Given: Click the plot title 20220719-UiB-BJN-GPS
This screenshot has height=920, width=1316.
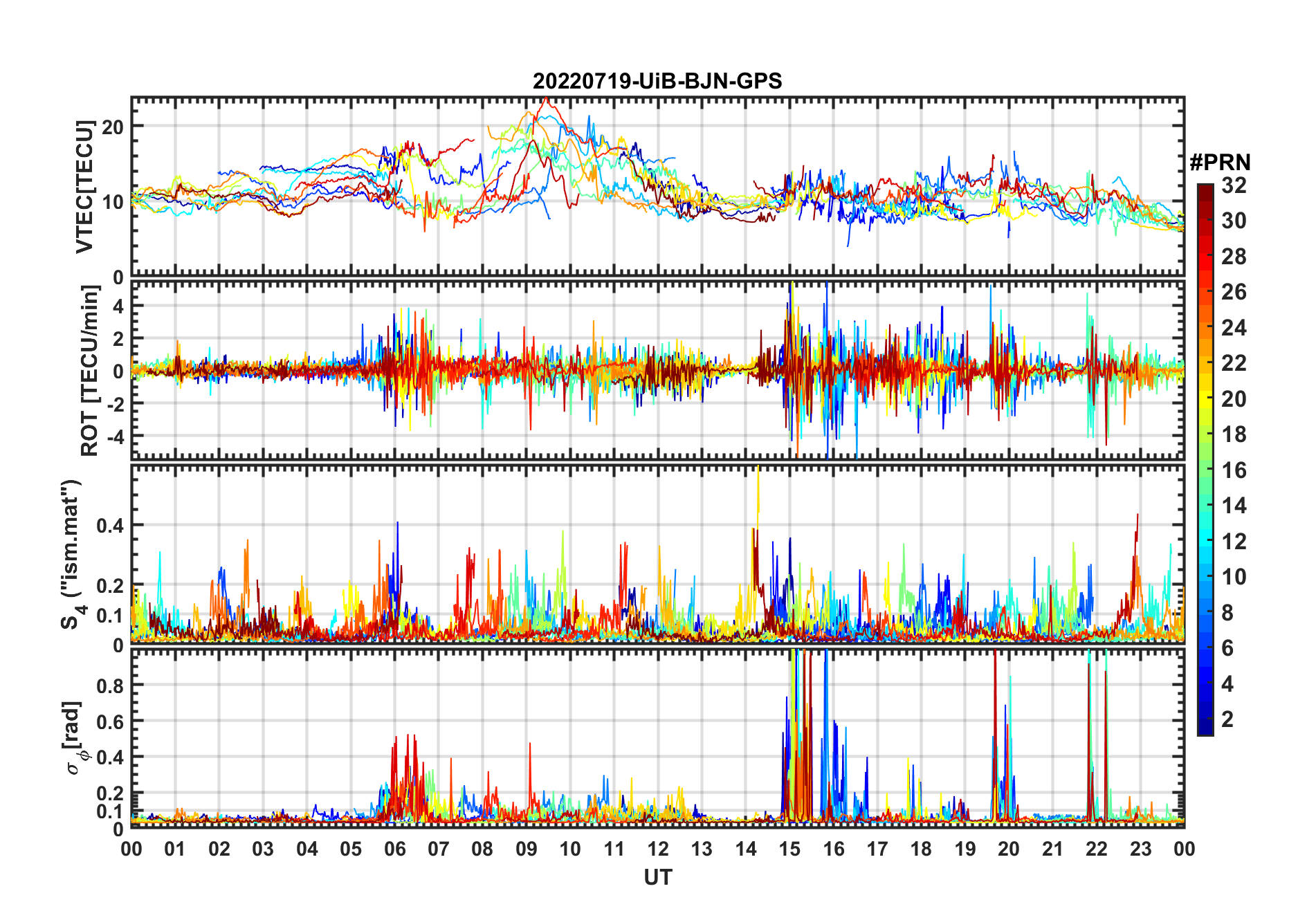Looking at the screenshot, I should [x=657, y=82].
